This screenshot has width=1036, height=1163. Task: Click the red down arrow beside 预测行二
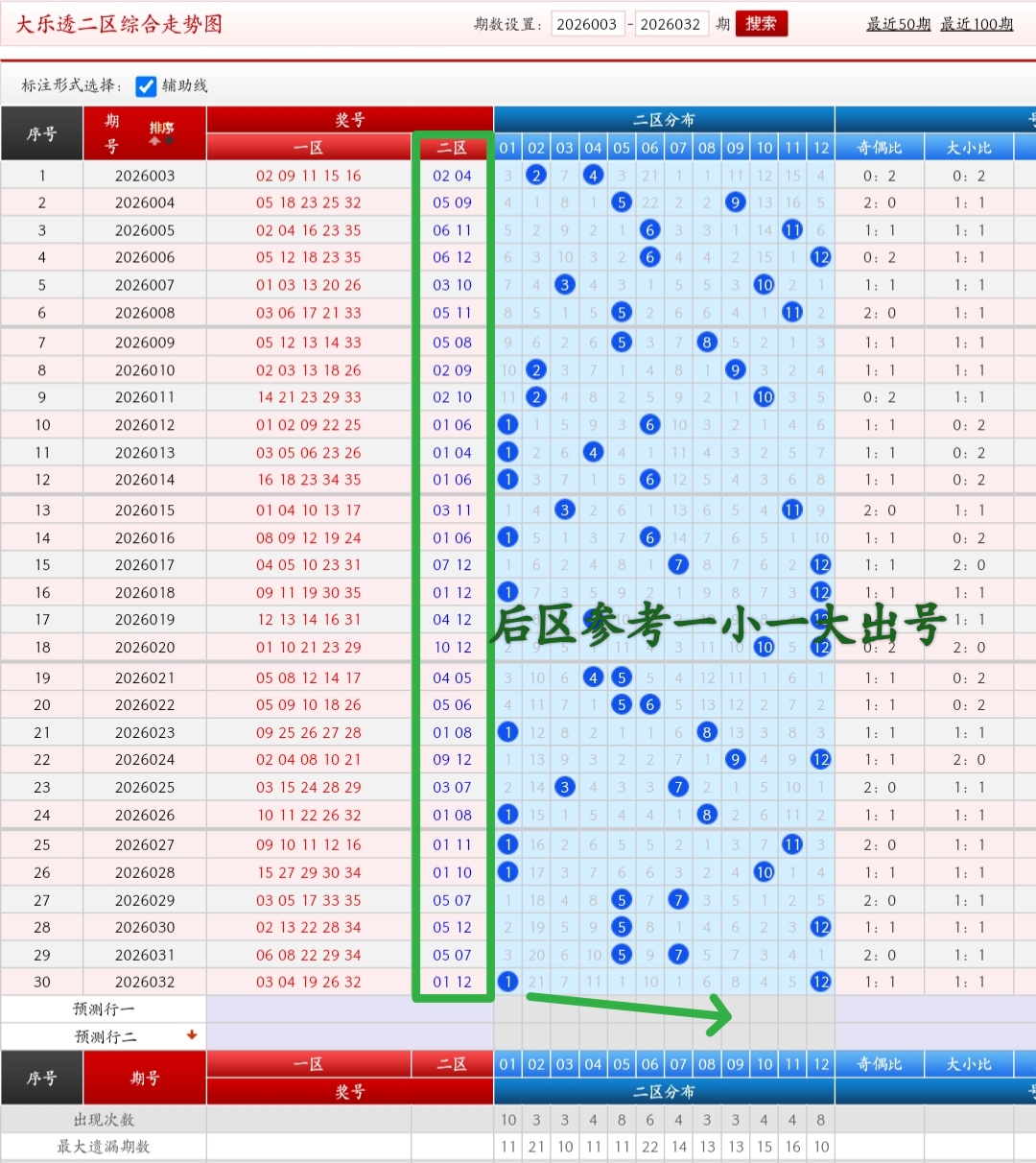pyautogui.click(x=192, y=1035)
